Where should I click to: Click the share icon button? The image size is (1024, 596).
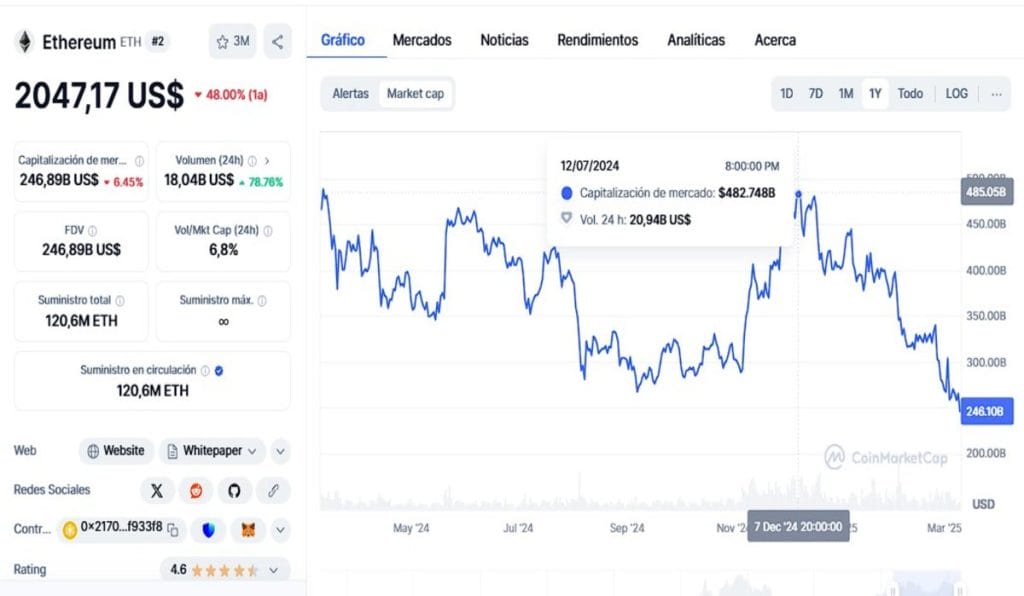pyautogui.click(x=278, y=42)
